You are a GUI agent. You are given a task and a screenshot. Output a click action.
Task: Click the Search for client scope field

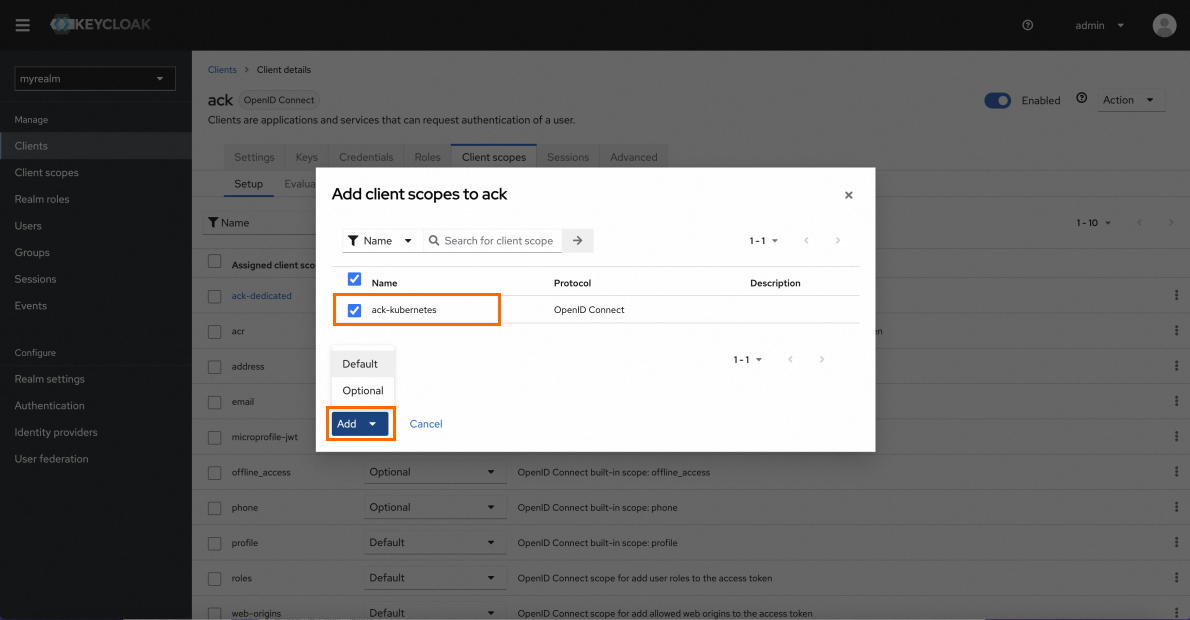pos(498,241)
